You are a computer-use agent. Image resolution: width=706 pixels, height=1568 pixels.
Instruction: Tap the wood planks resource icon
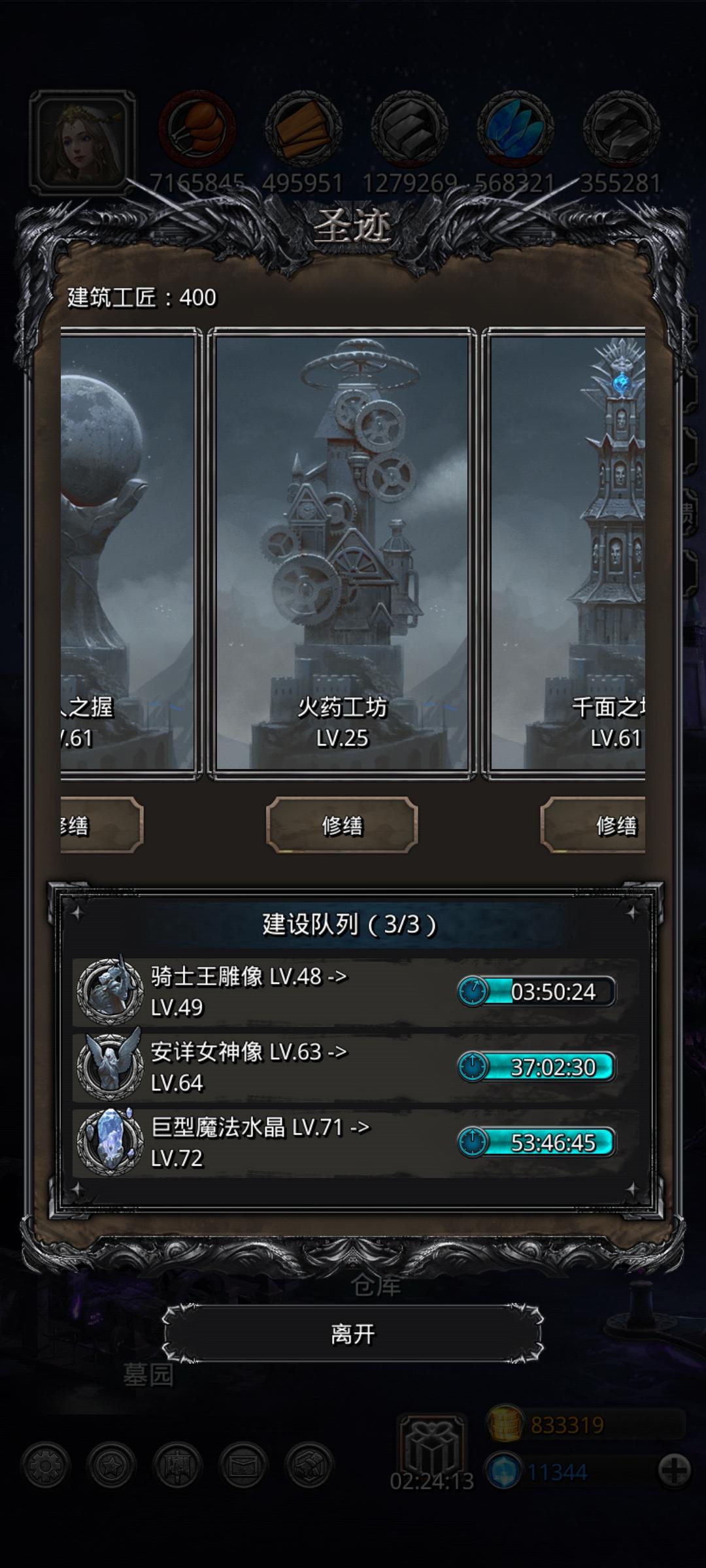[303, 128]
